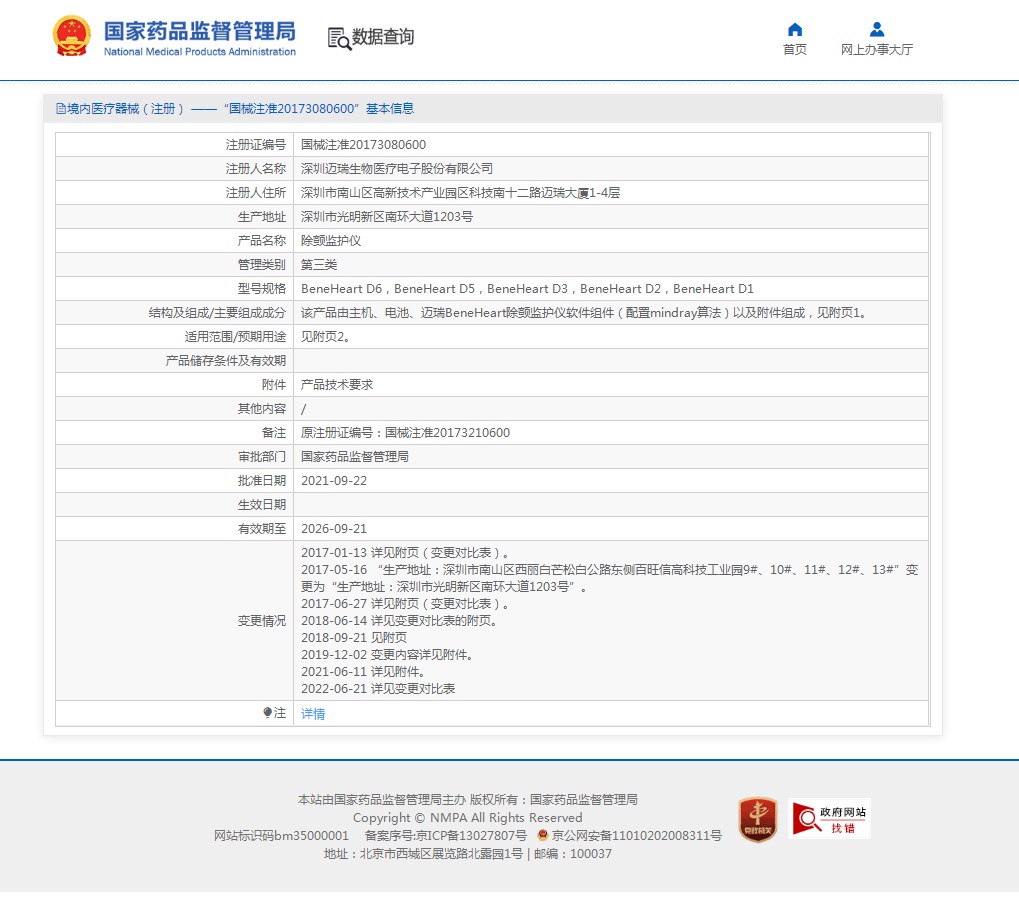Select 见附页2 intended use value
This screenshot has width=1019, height=905.
pos(325,337)
